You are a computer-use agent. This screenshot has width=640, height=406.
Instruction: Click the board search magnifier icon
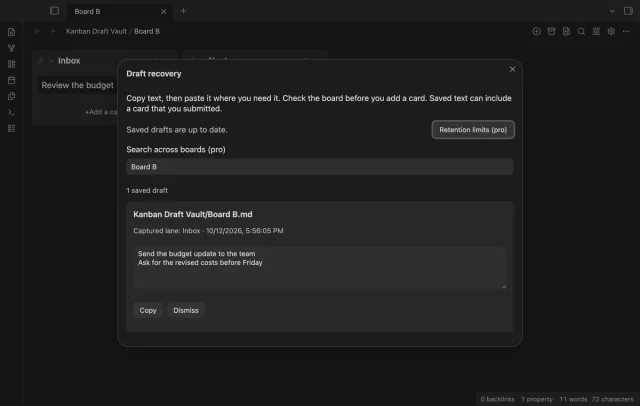point(581,31)
